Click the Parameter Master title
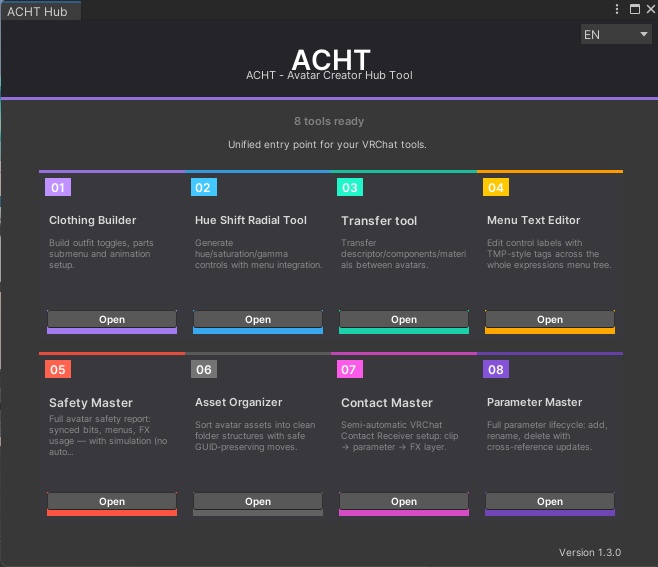 pos(534,402)
